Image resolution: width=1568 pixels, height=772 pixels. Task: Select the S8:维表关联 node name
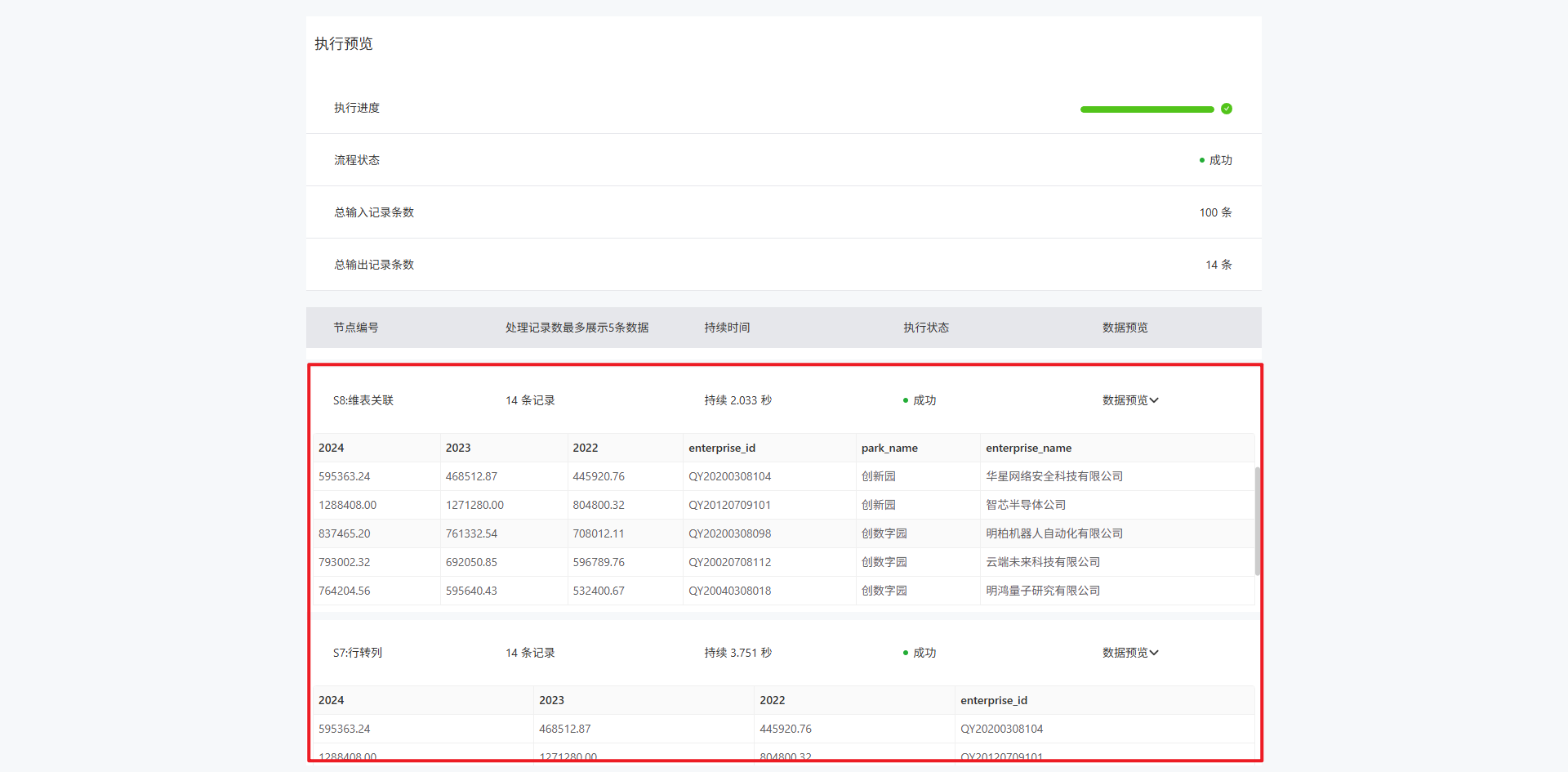[x=363, y=400]
